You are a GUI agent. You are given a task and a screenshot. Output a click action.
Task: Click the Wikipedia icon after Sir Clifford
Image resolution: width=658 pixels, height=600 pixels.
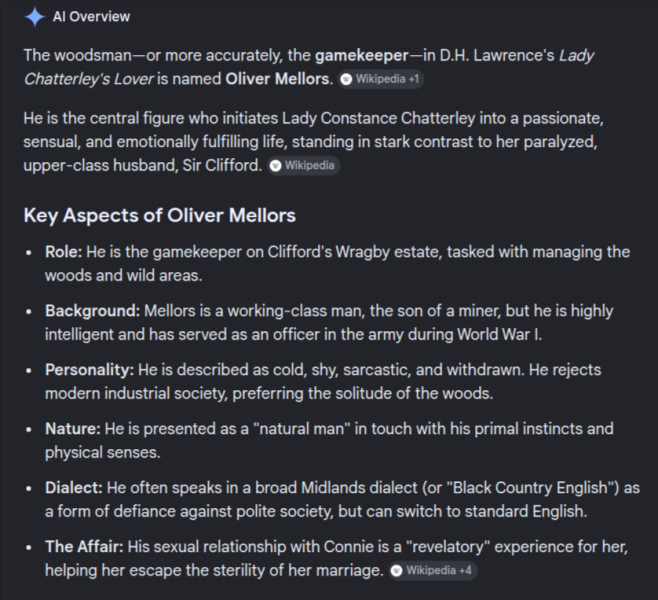point(275,166)
